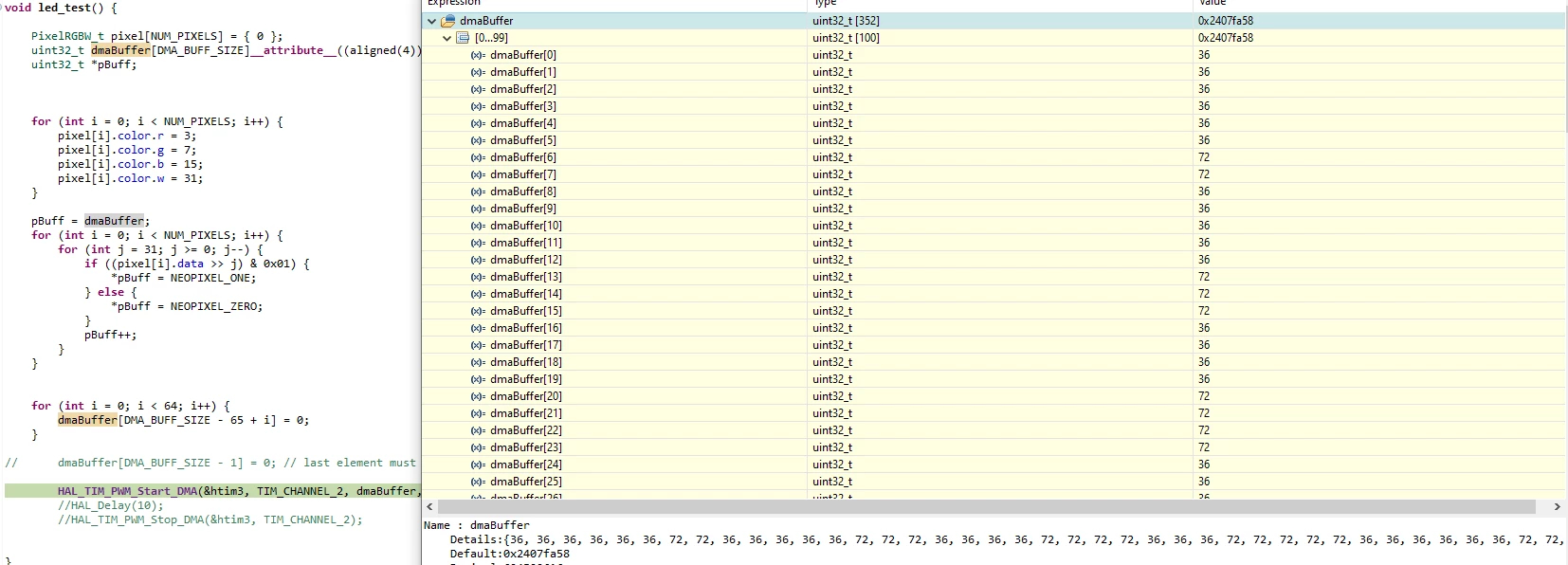Image resolution: width=1568 pixels, height=565 pixels.
Task: Click the variable icon beside dmaBuffer[6]
Action: [478, 157]
